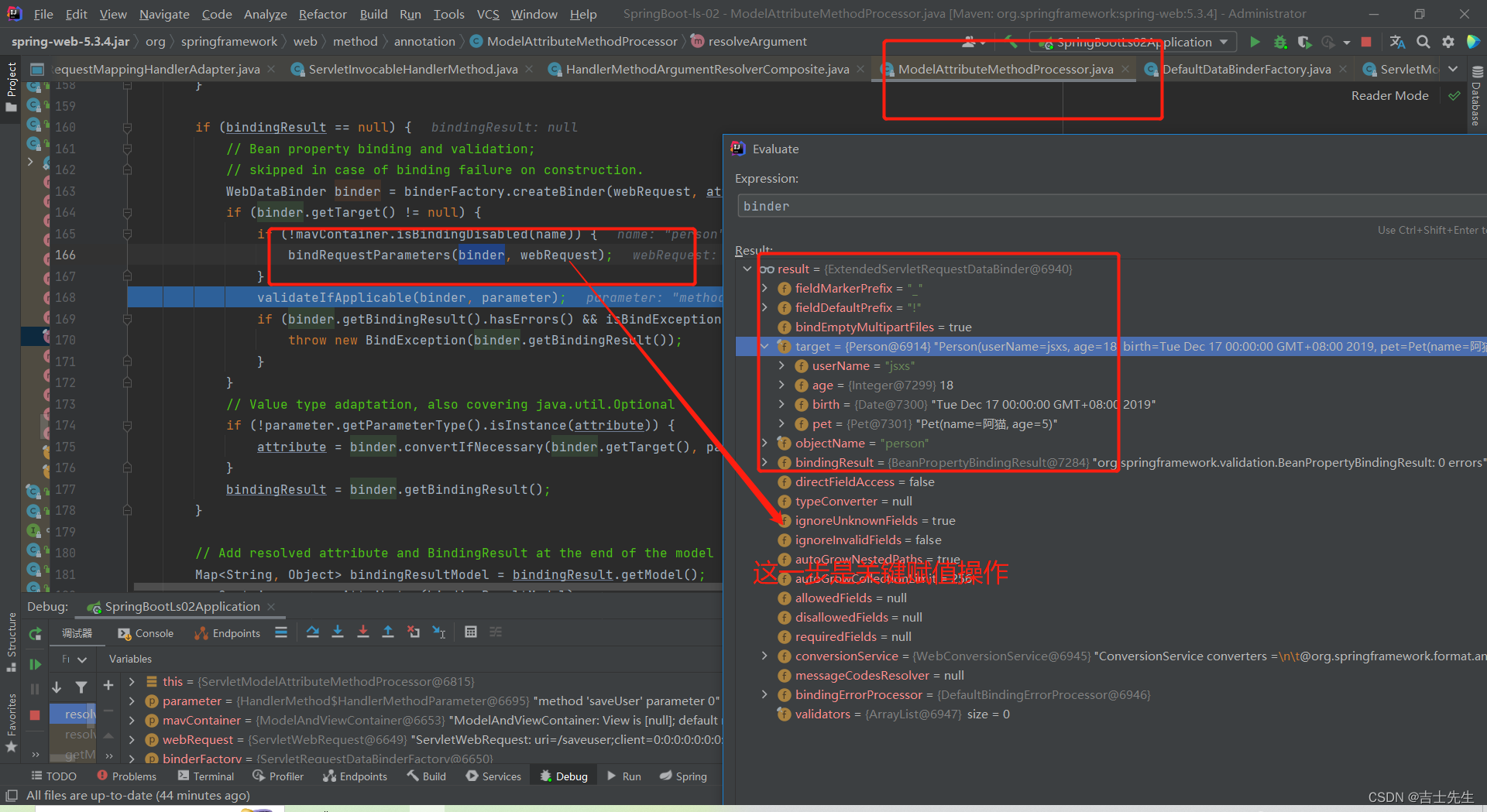This screenshot has height=812, width=1487.
Task: Start debugging with the green bug icon
Action: 1280,42
